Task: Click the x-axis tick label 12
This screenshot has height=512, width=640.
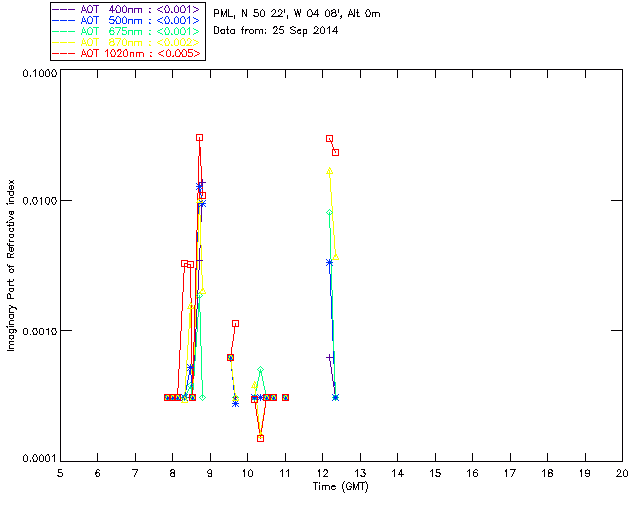Action: pyautogui.click(x=322, y=473)
